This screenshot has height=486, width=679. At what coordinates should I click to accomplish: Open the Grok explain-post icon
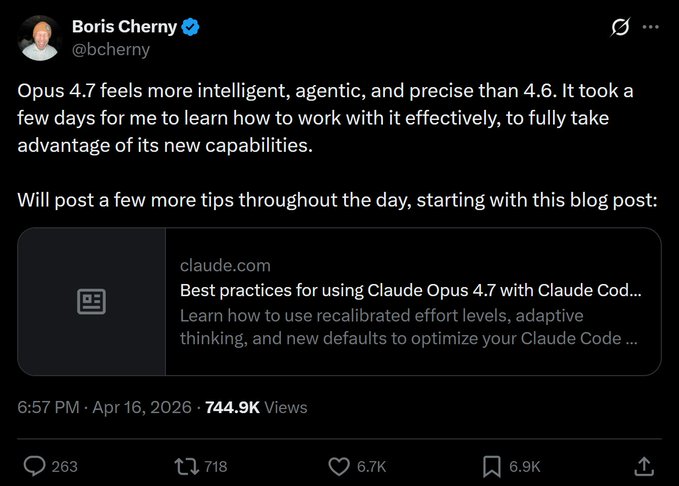point(620,27)
